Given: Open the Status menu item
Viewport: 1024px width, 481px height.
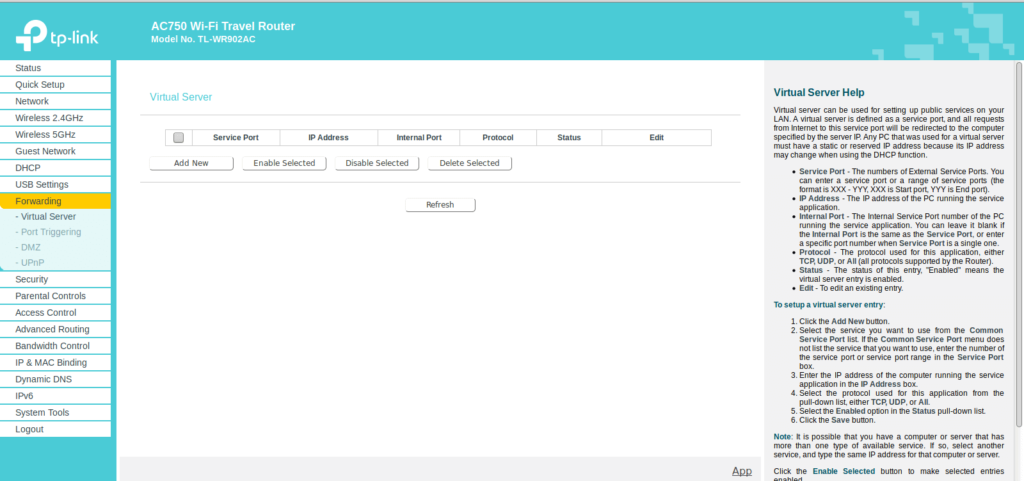Looking at the screenshot, I should tap(28, 67).
